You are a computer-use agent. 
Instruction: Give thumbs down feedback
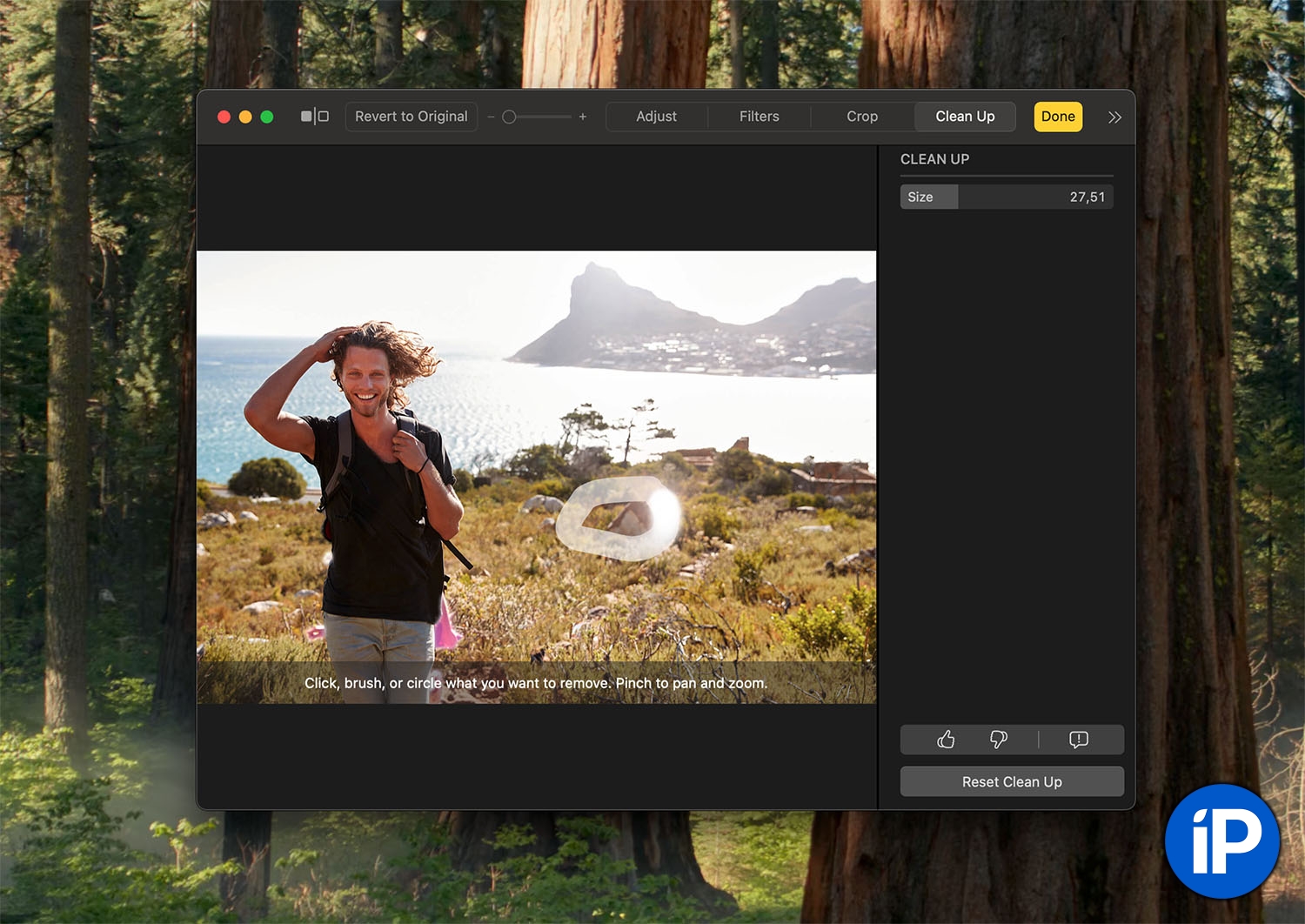click(x=999, y=740)
